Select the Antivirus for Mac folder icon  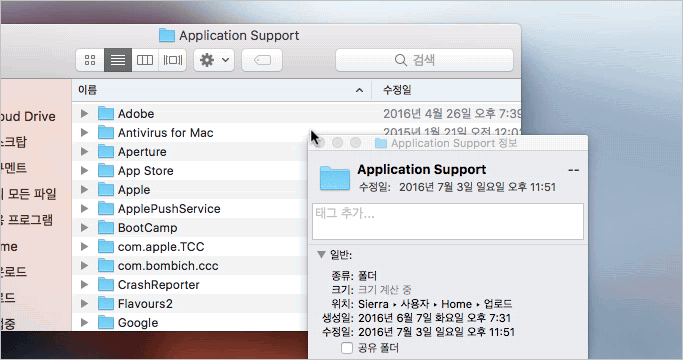(x=105, y=132)
